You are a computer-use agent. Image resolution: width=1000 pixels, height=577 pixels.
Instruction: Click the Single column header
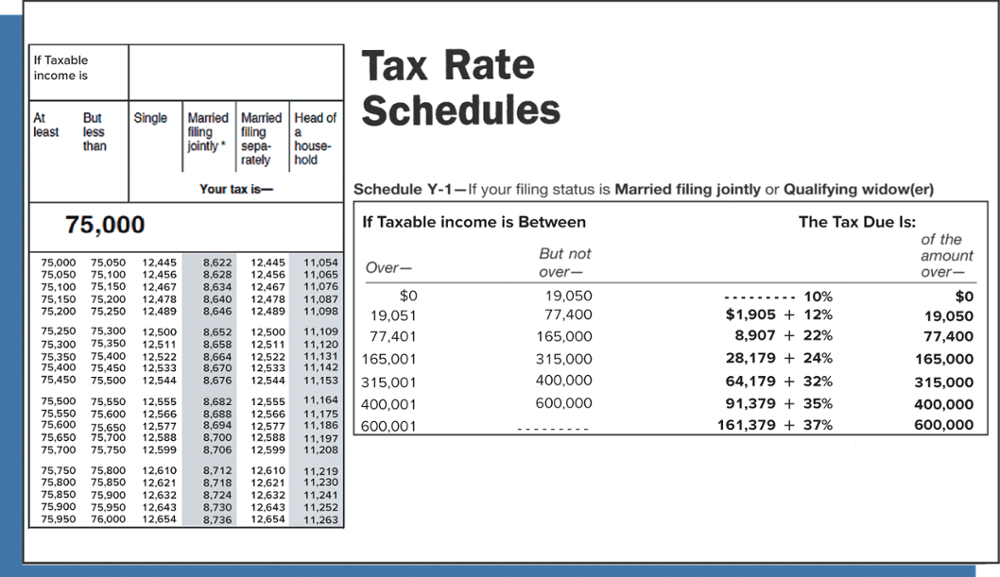(x=152, y=117)
